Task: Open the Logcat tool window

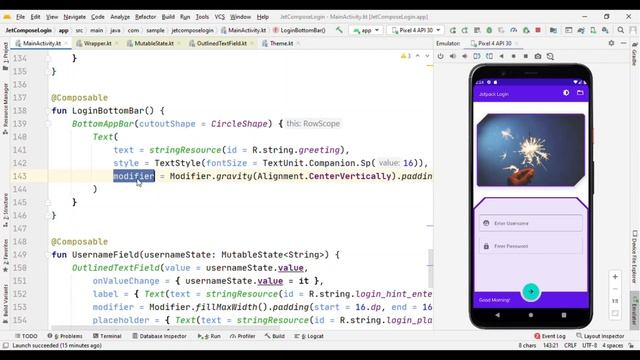Action: [x=309, y=336]
